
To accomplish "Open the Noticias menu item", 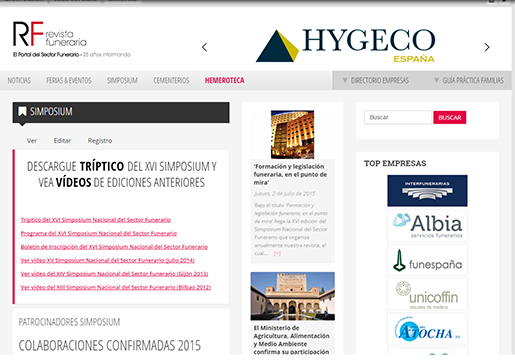I will coord(19,80).
